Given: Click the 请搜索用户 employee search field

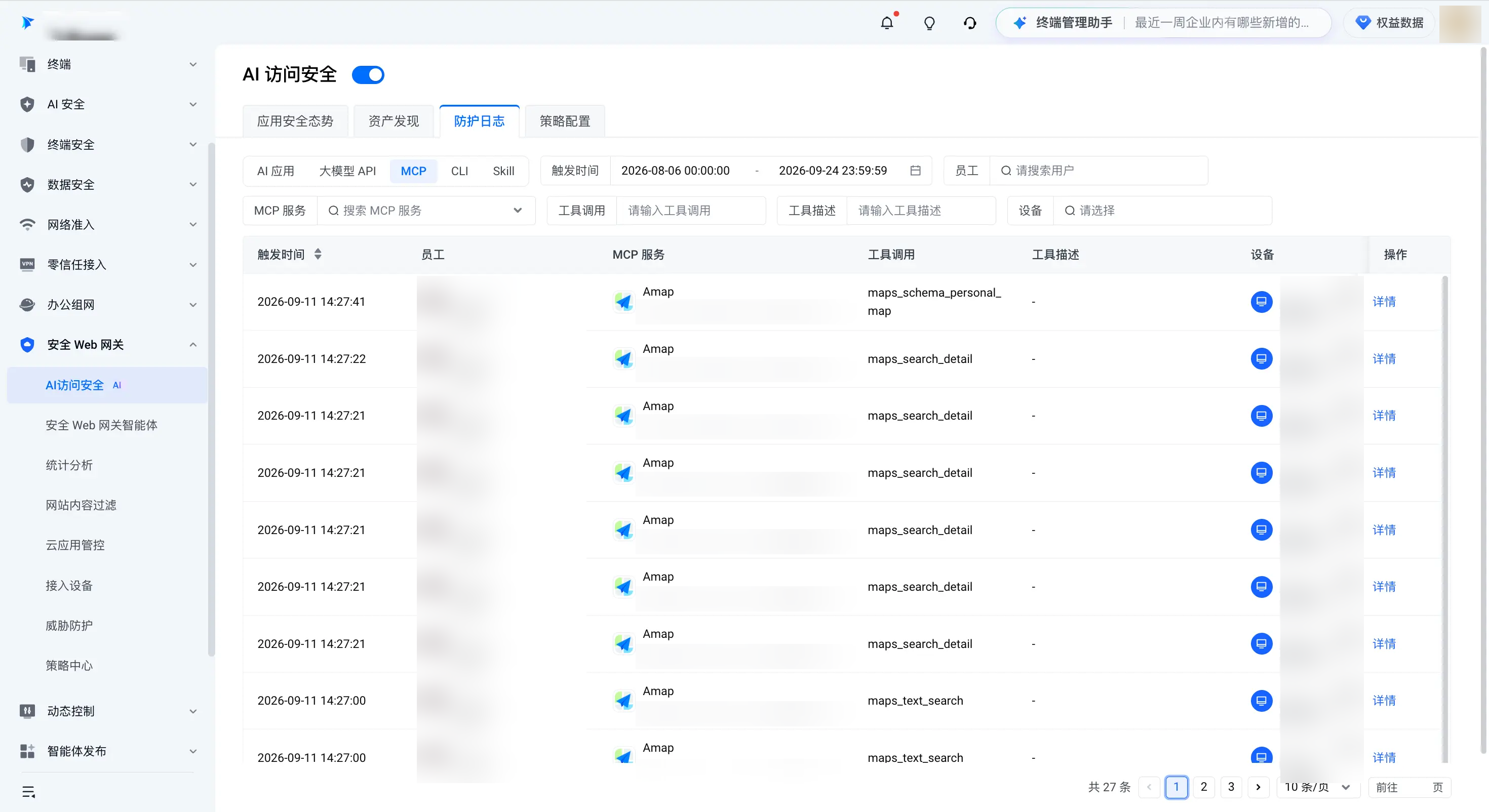Looking at the screenshot, I should [x=1098, y=171].
